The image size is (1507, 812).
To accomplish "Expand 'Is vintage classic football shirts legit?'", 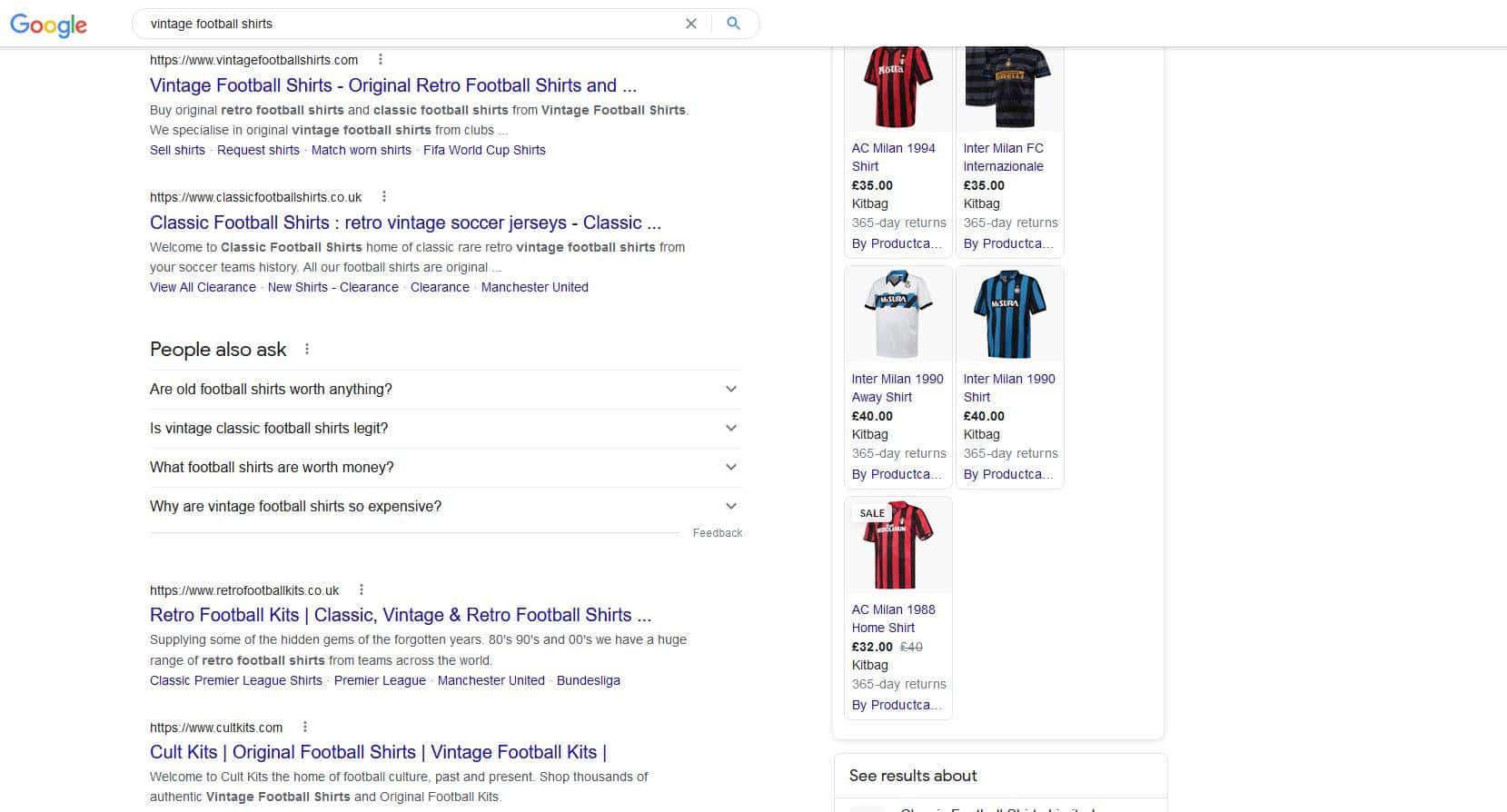I will coord(445,428).
